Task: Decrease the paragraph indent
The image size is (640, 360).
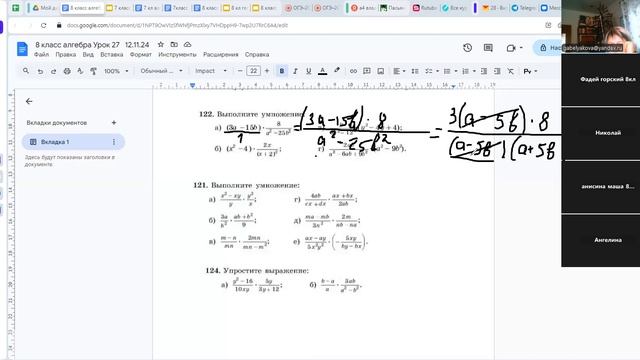Action: tap(484, 71)
